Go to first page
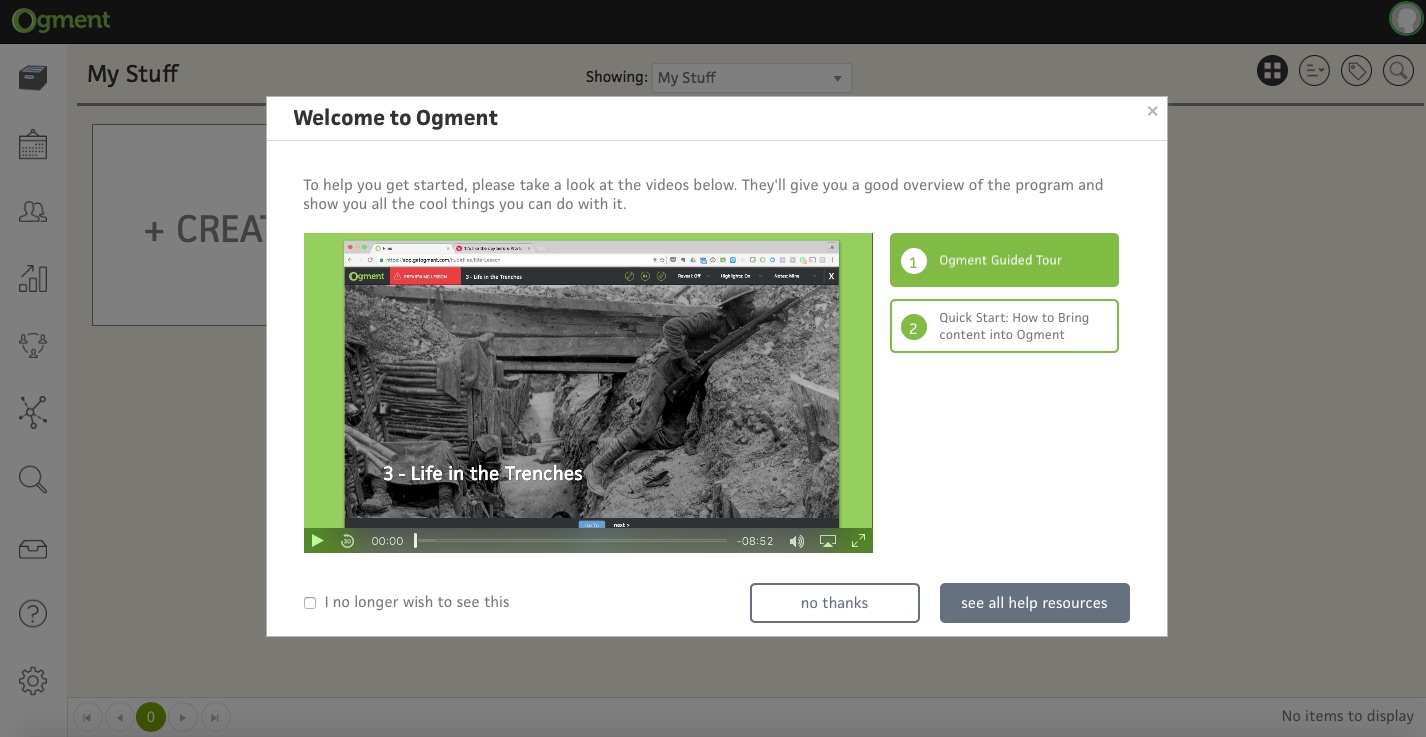This screenshot has height=737, width=1426. (x=87, y=717)
